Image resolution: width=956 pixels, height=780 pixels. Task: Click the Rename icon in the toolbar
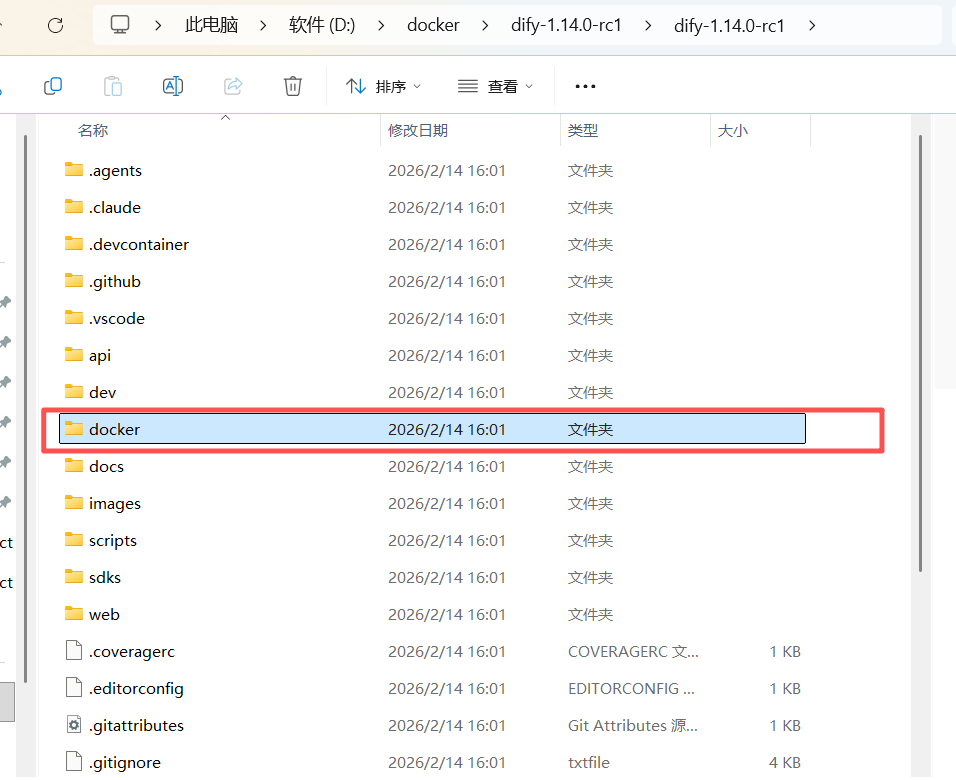173,86
